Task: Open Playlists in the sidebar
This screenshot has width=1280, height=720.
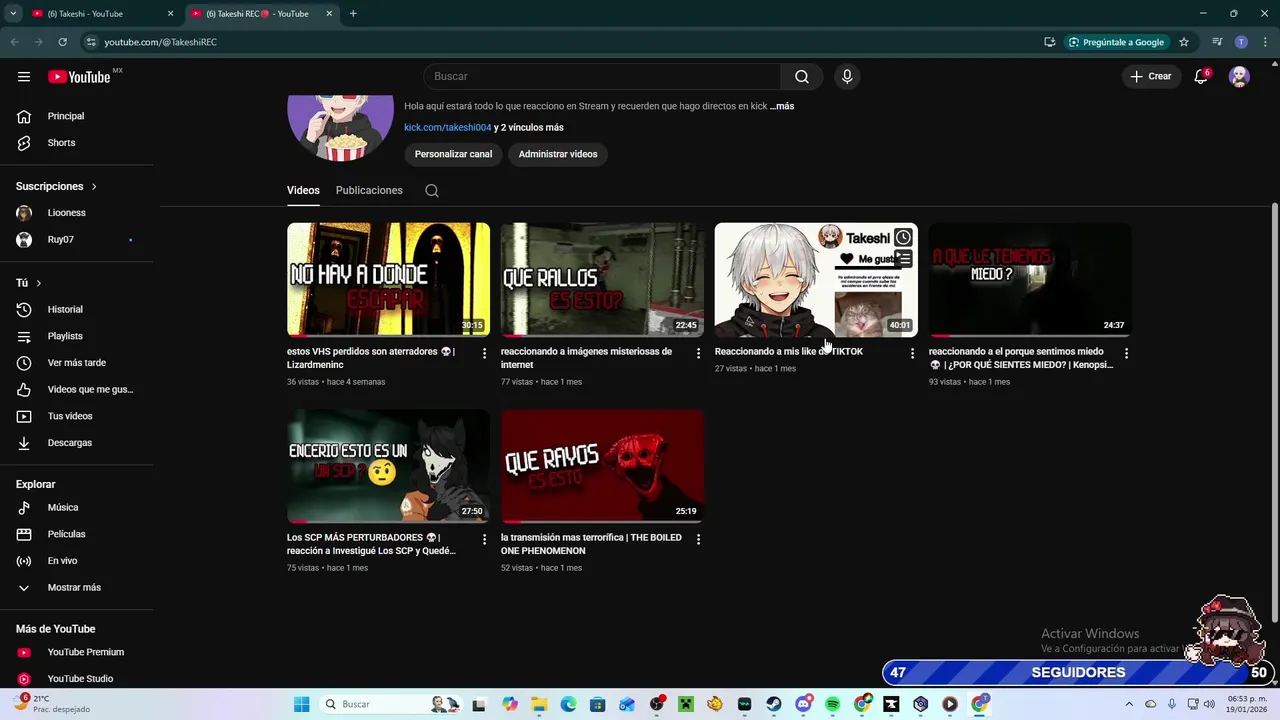Action: click(x=74, y=336)
